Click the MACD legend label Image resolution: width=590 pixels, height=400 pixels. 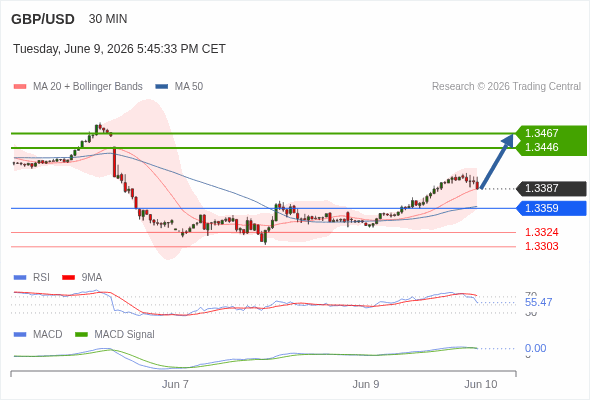click(48, 335)
